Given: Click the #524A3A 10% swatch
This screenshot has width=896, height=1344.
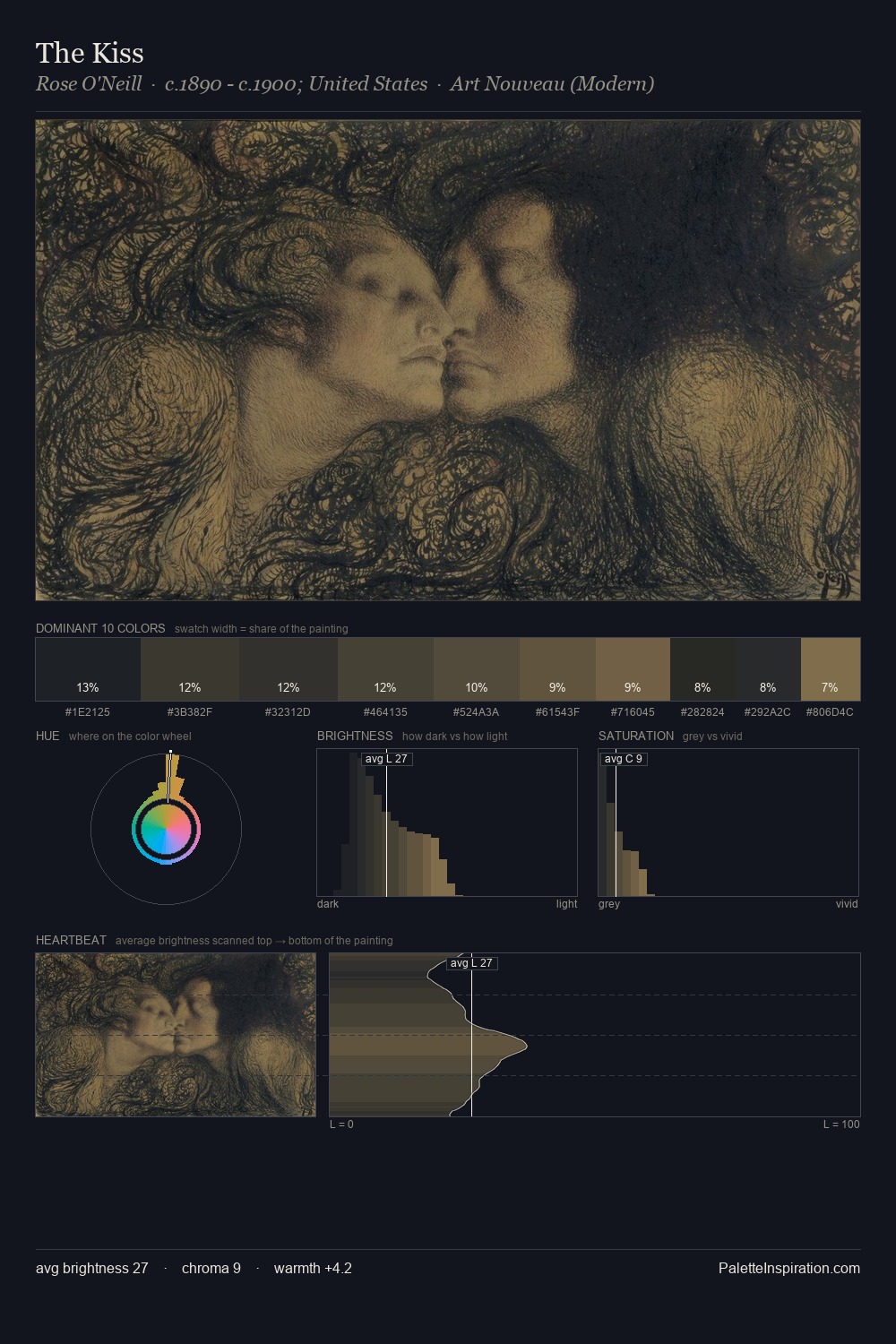Looking at the screenshot, I should tap(477, 668).
